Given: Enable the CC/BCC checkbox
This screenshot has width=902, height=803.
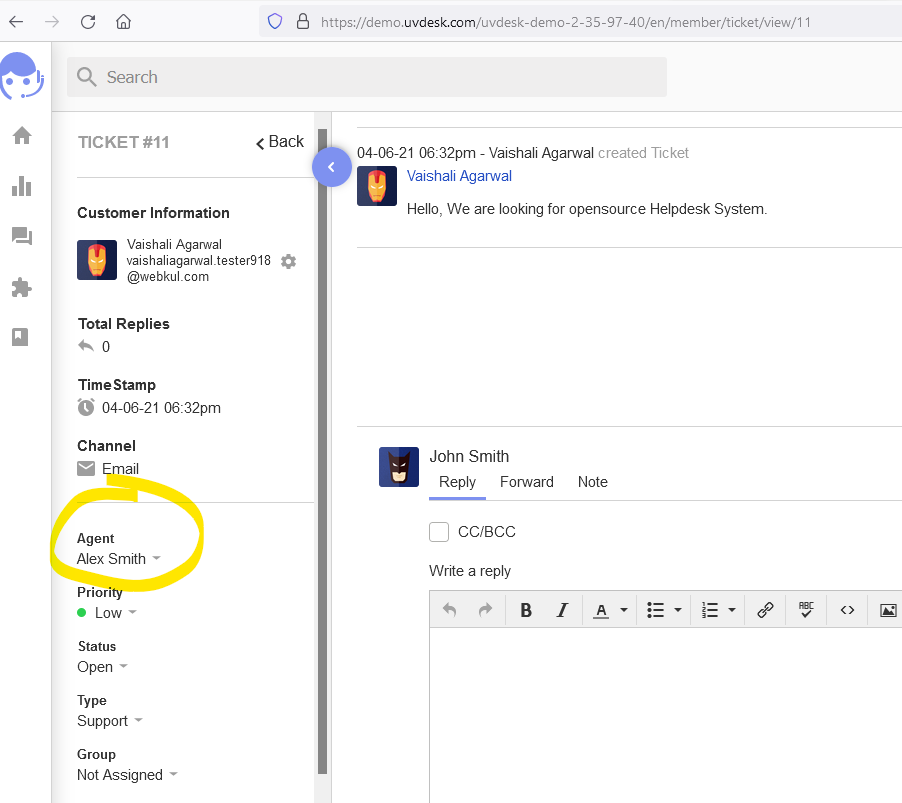Looking at the screenshot, I should click(x=439, y=532).
